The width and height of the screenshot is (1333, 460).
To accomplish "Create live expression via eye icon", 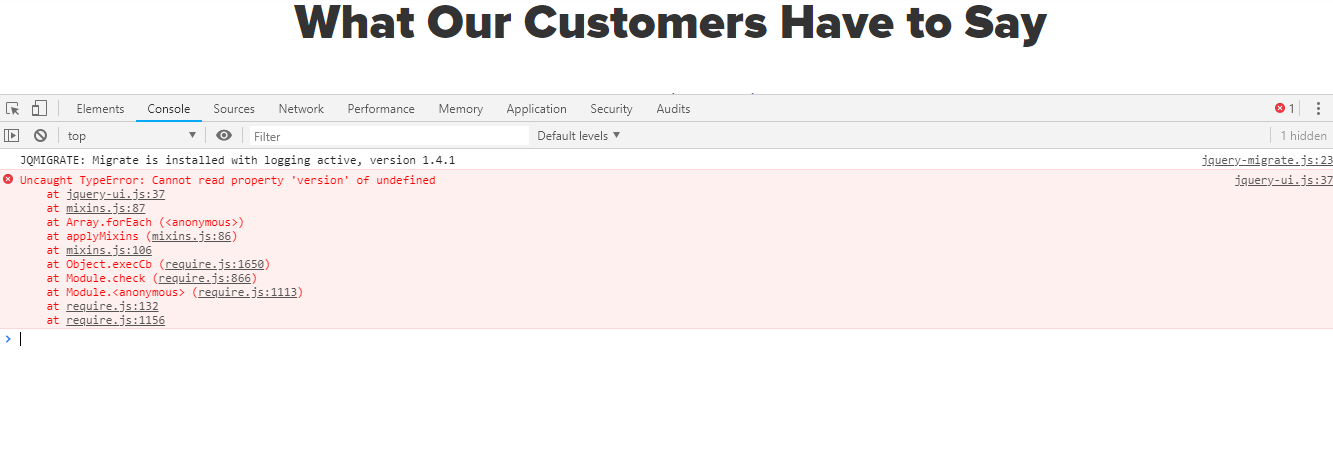I will coord(224,135).
